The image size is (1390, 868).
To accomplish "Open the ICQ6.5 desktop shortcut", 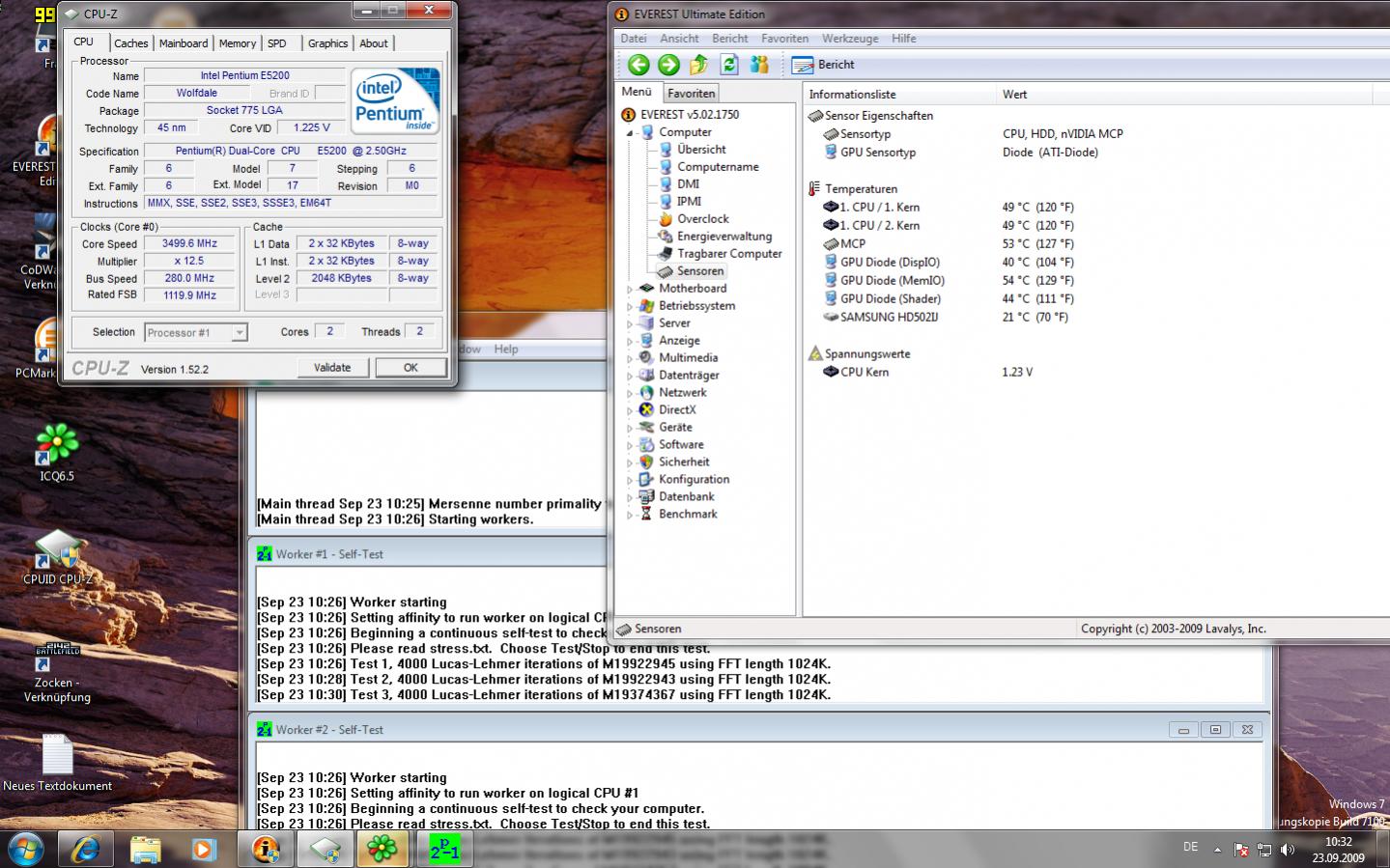I will 57,451.
